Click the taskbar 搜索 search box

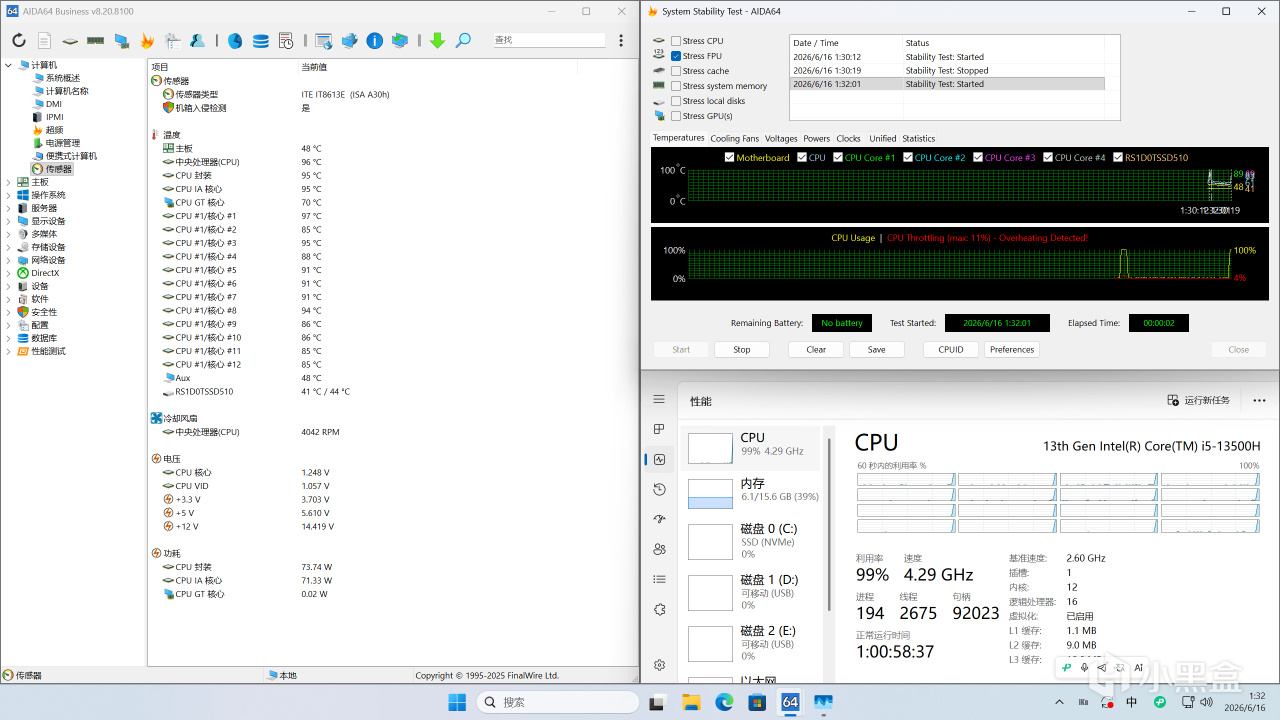pyautogui.click(x=558, y=702)
